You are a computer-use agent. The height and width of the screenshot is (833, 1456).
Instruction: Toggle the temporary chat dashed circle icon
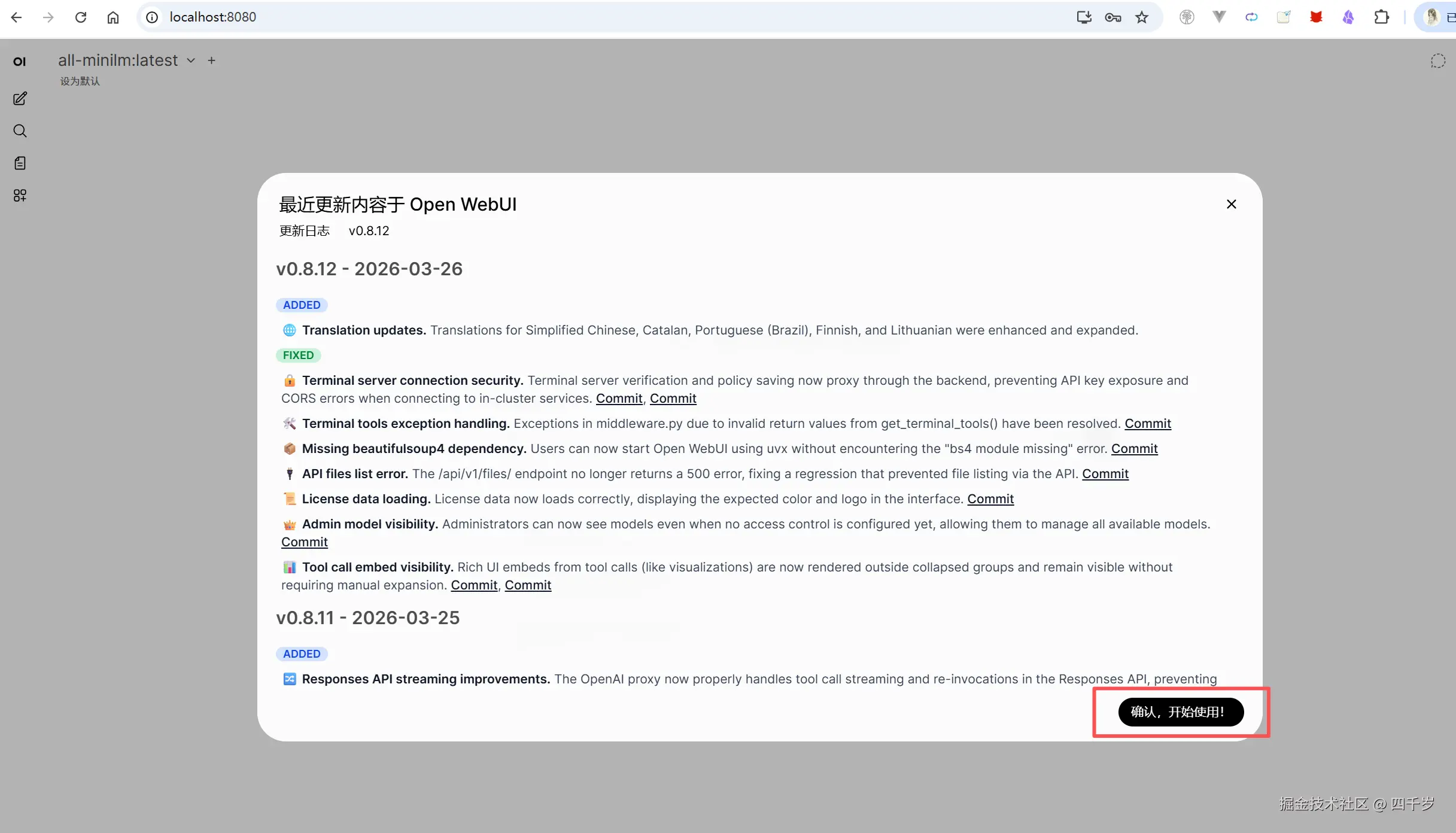point(1437,61)
